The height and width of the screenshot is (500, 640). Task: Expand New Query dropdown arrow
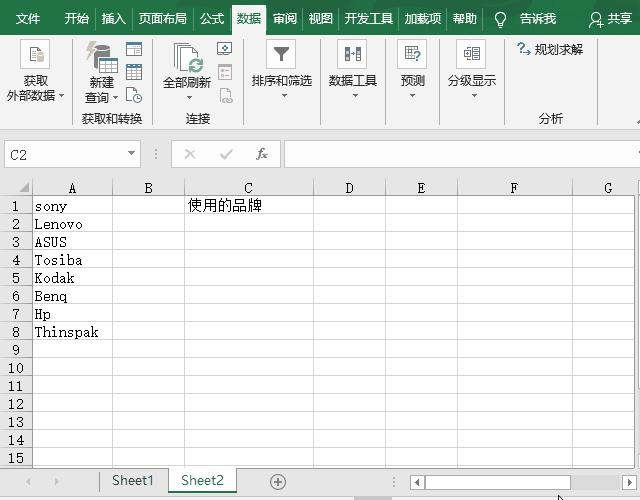(x=116, y=98)
